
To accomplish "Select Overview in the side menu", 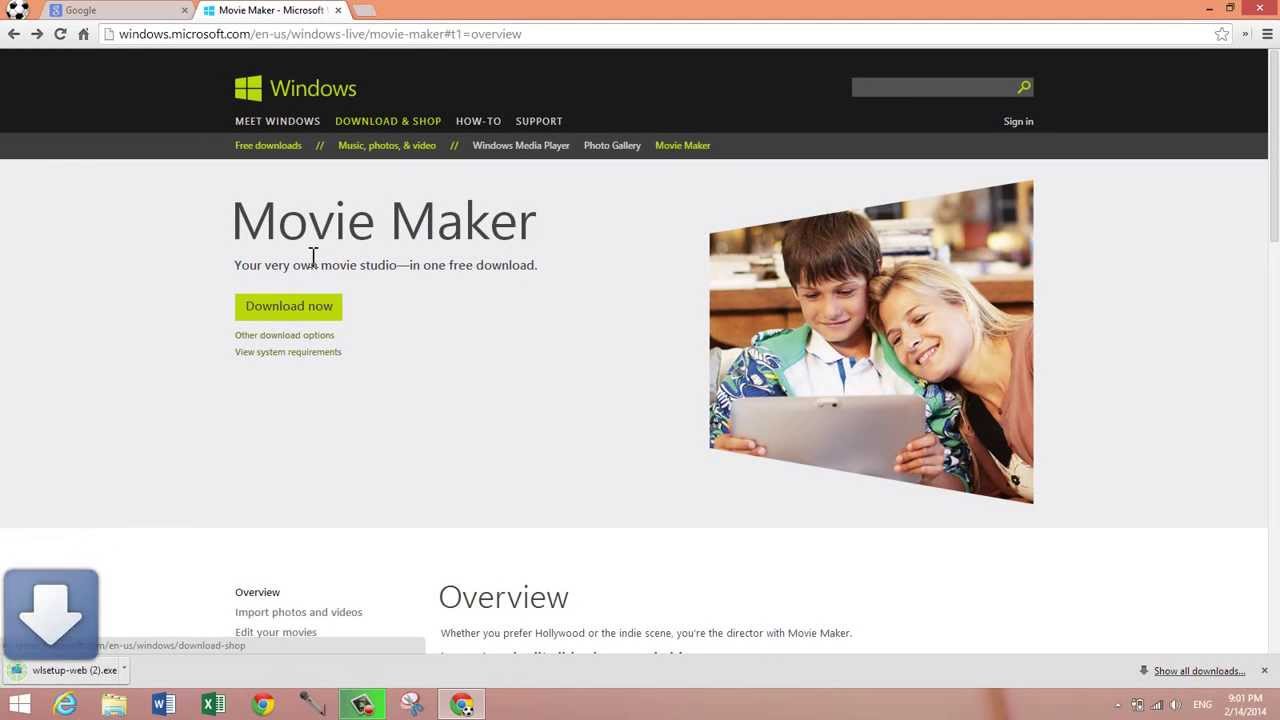I will (257, 592).
